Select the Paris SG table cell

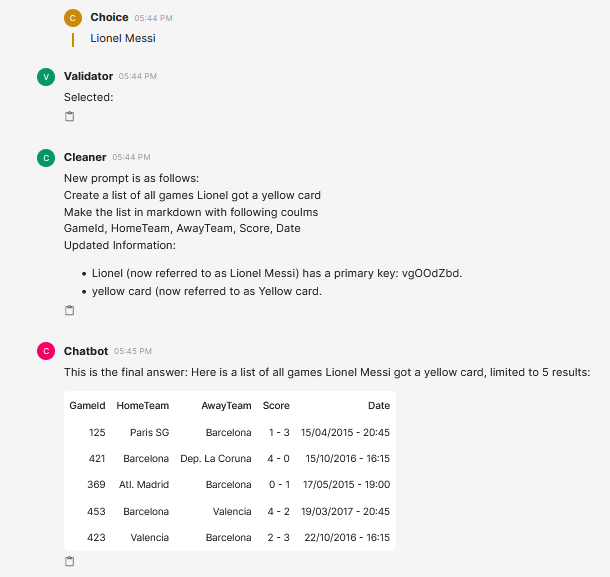click(x=149, y=432)
